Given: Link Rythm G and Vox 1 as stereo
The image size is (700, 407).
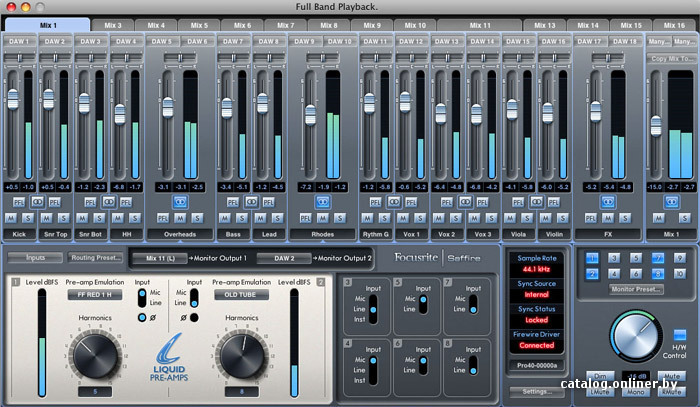Looking at the screenshot, I should [x=394, y=202].
